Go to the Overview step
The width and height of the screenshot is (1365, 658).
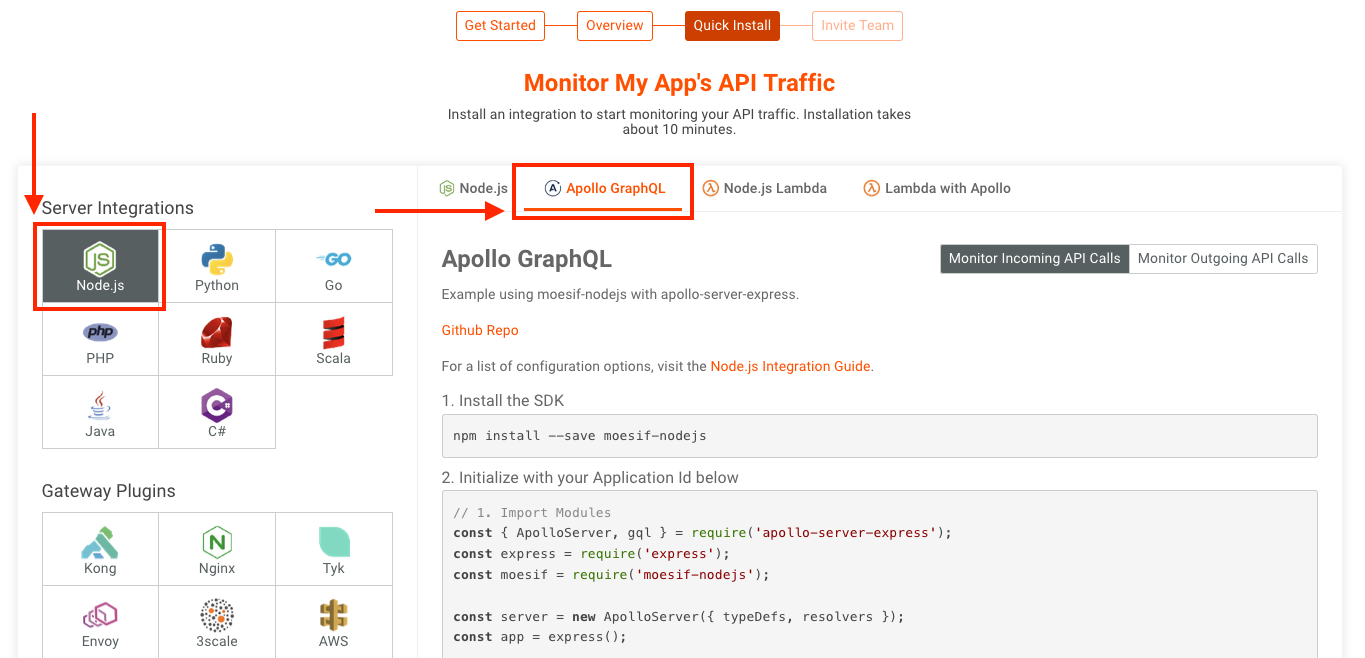[x=614, y=25]
